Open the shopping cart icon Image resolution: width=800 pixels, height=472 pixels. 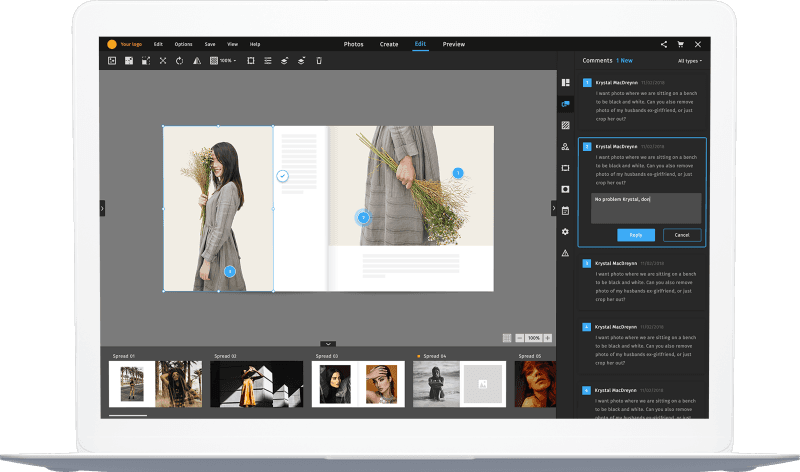pyautogui.click(x=681, y=44)
